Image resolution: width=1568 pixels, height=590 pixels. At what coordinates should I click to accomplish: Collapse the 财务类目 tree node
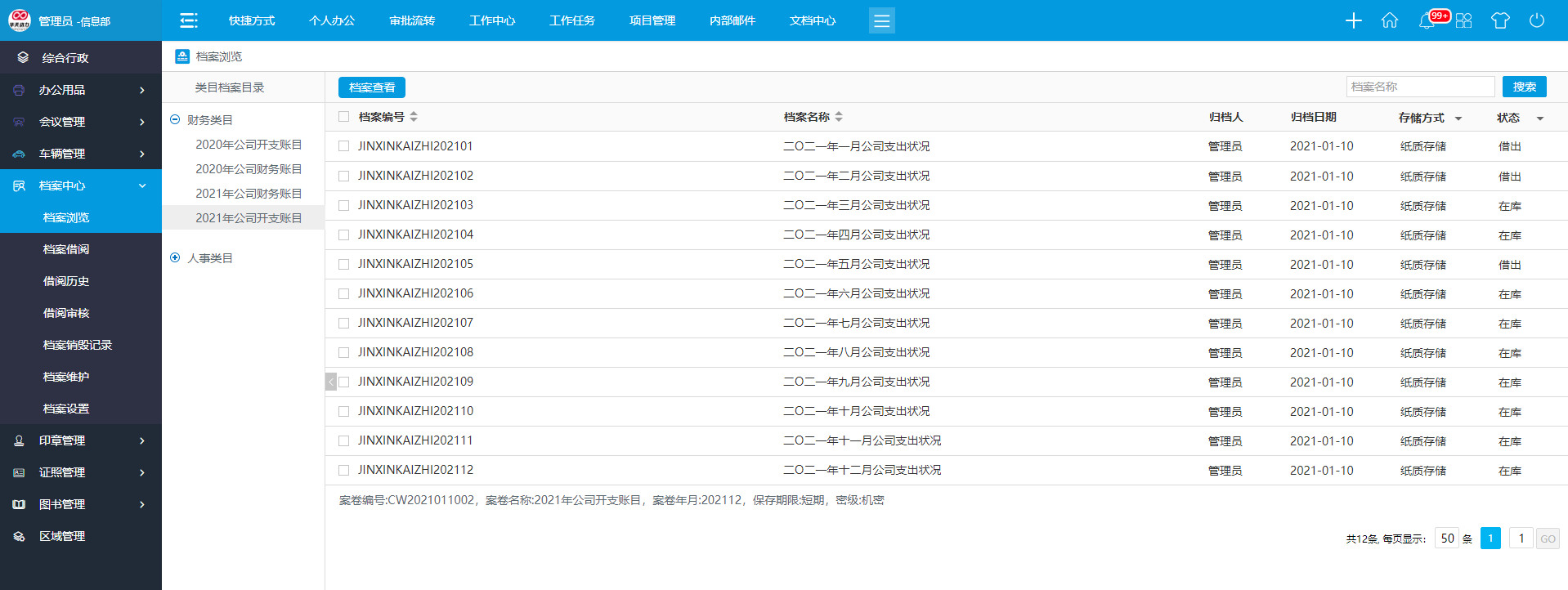[175, 119]
